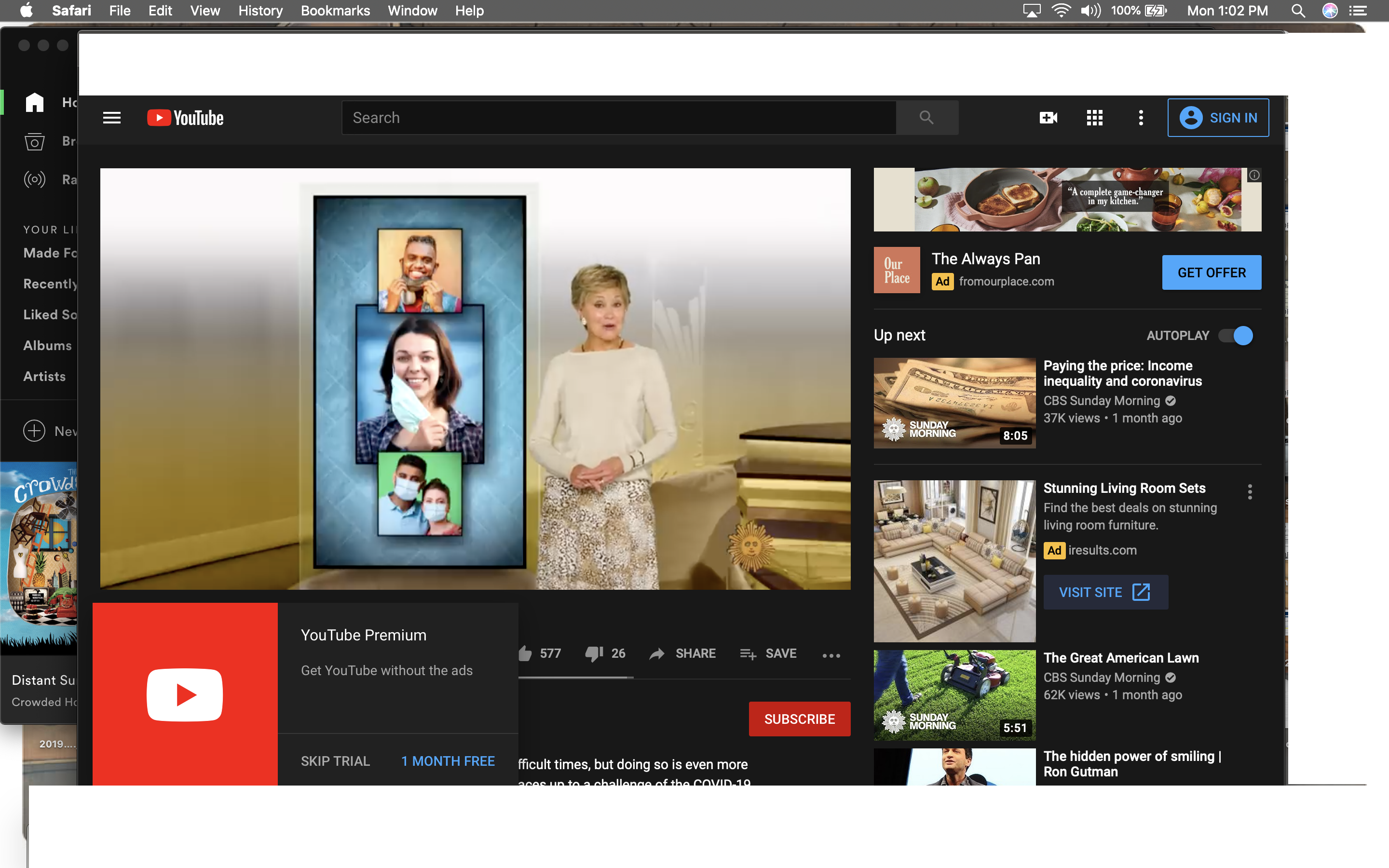Open the YouTube hamburger guide menu

111,118
